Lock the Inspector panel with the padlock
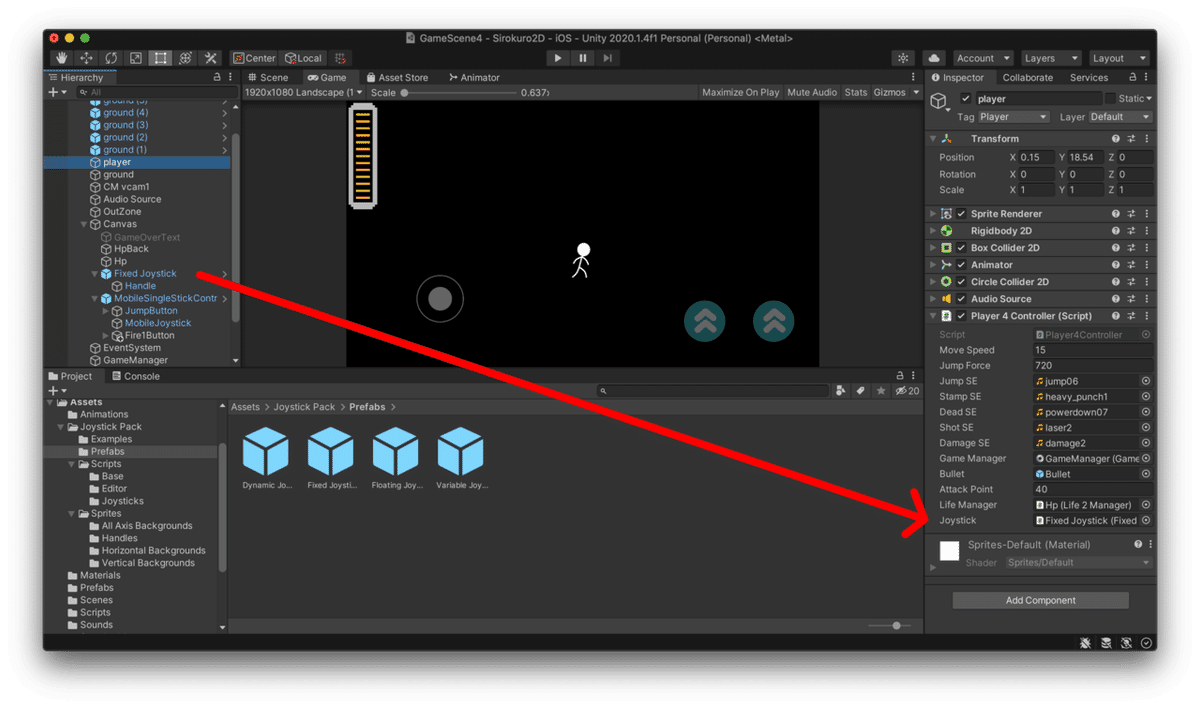 pos(1132,77)
